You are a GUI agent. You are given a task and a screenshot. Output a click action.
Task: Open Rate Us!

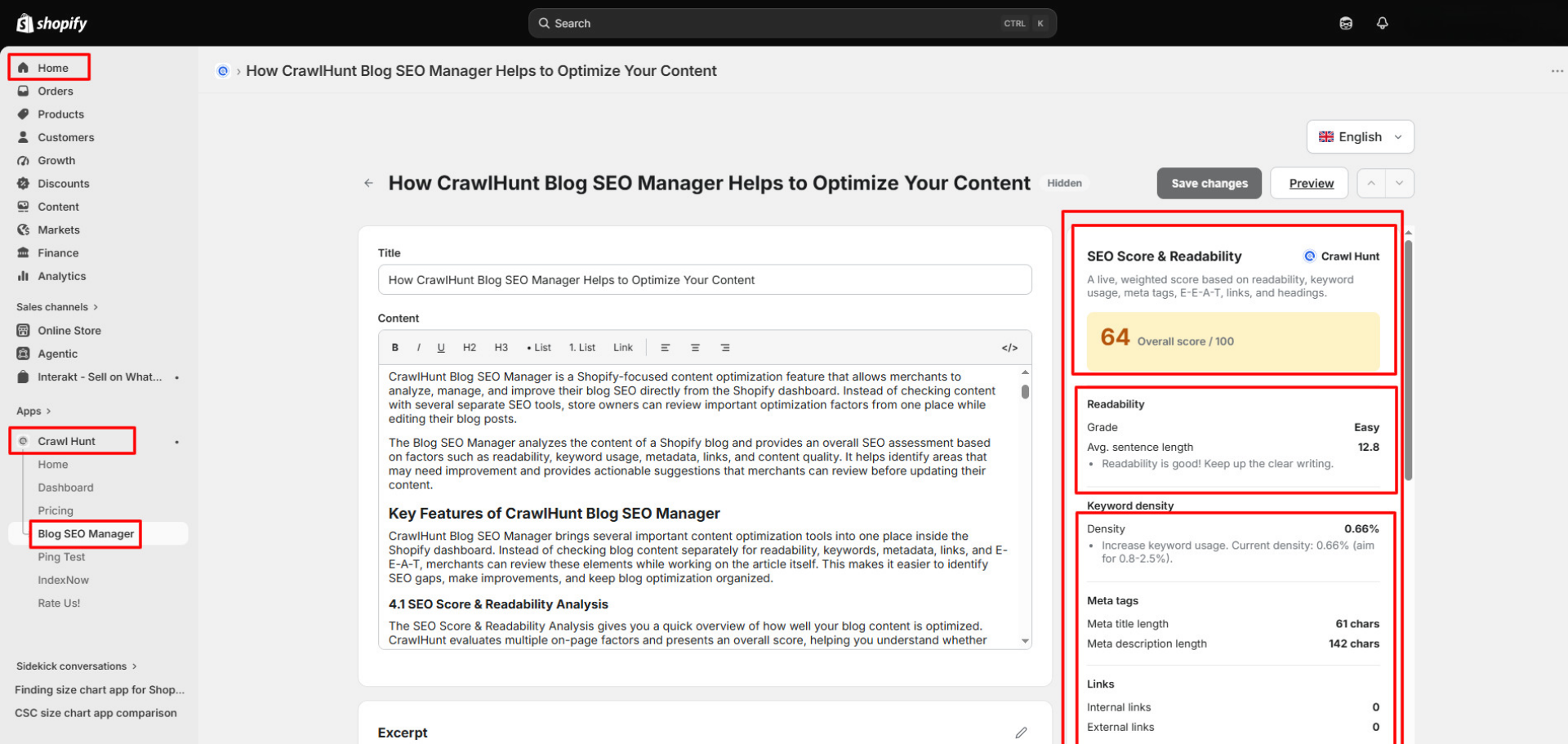(x=59, y=604)
